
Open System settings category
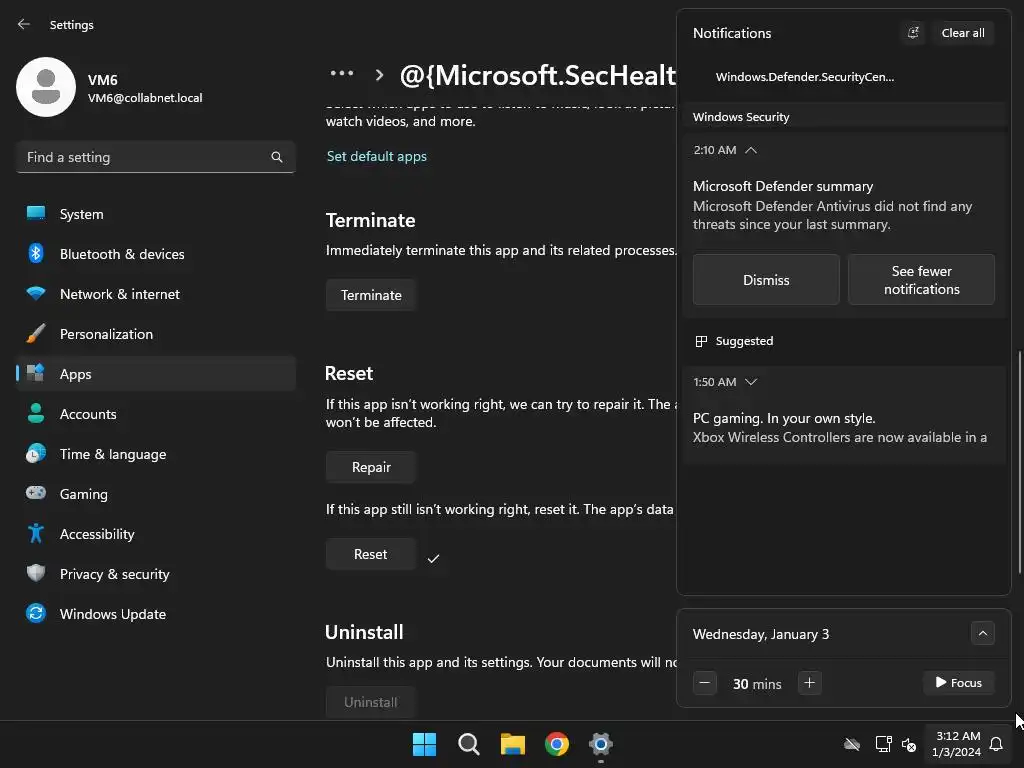coord(155,214)
